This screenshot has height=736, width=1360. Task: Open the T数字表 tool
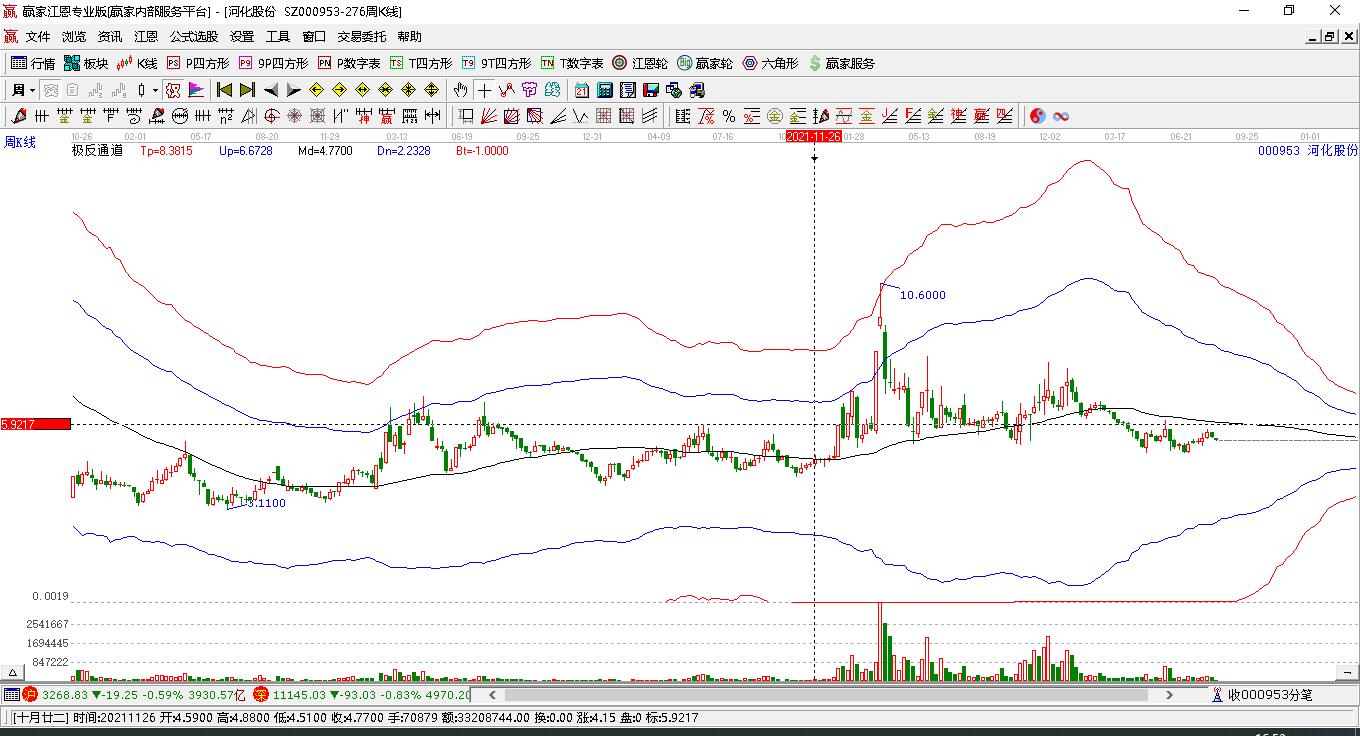coord(572,63)
